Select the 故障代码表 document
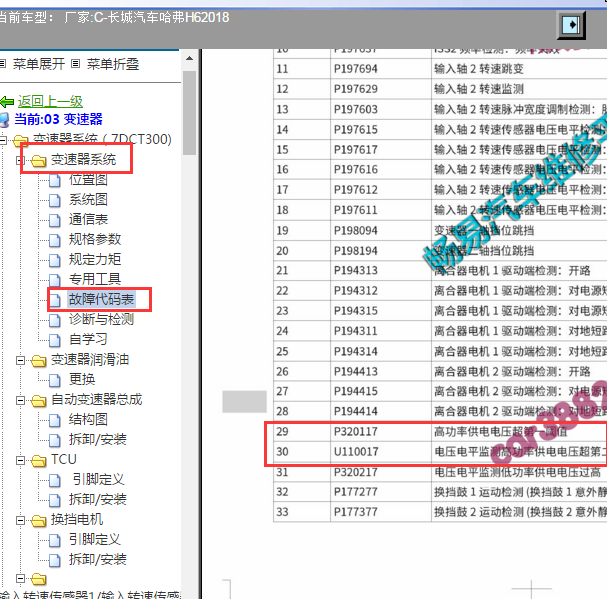607x599 pixels. point(101,299)
